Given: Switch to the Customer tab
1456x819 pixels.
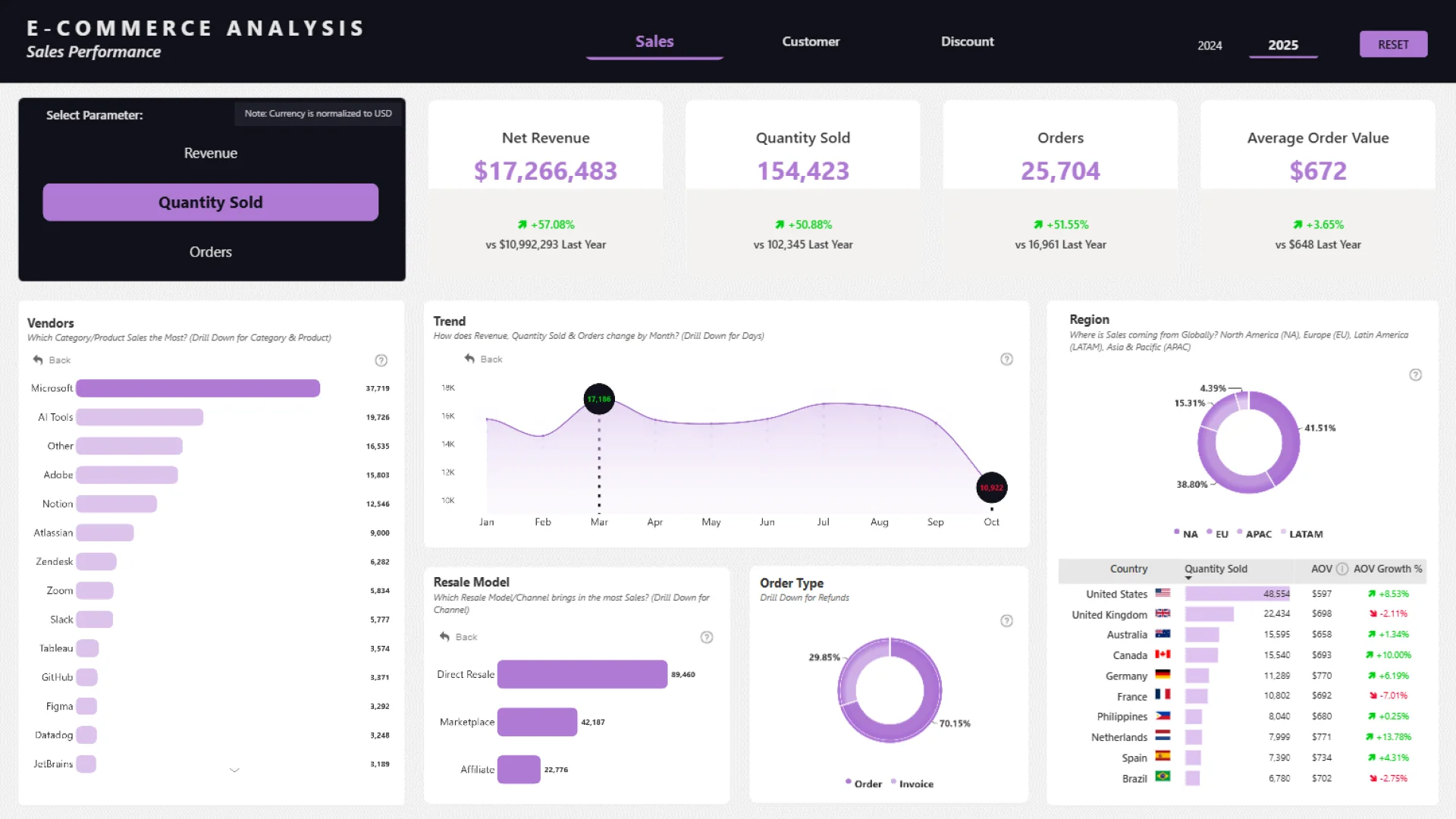Looking at the screenshot, I should pos(811,42).
